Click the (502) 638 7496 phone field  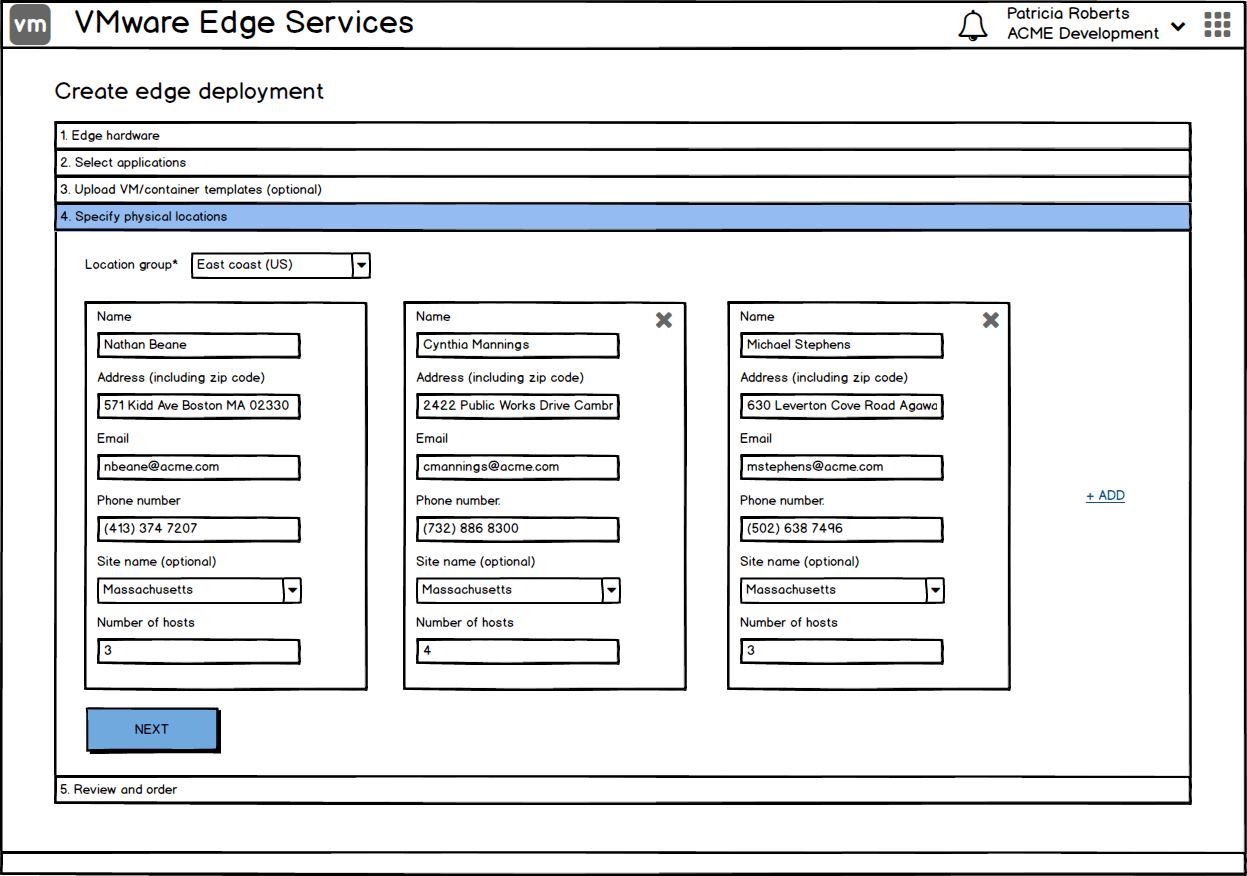(842, 529)
